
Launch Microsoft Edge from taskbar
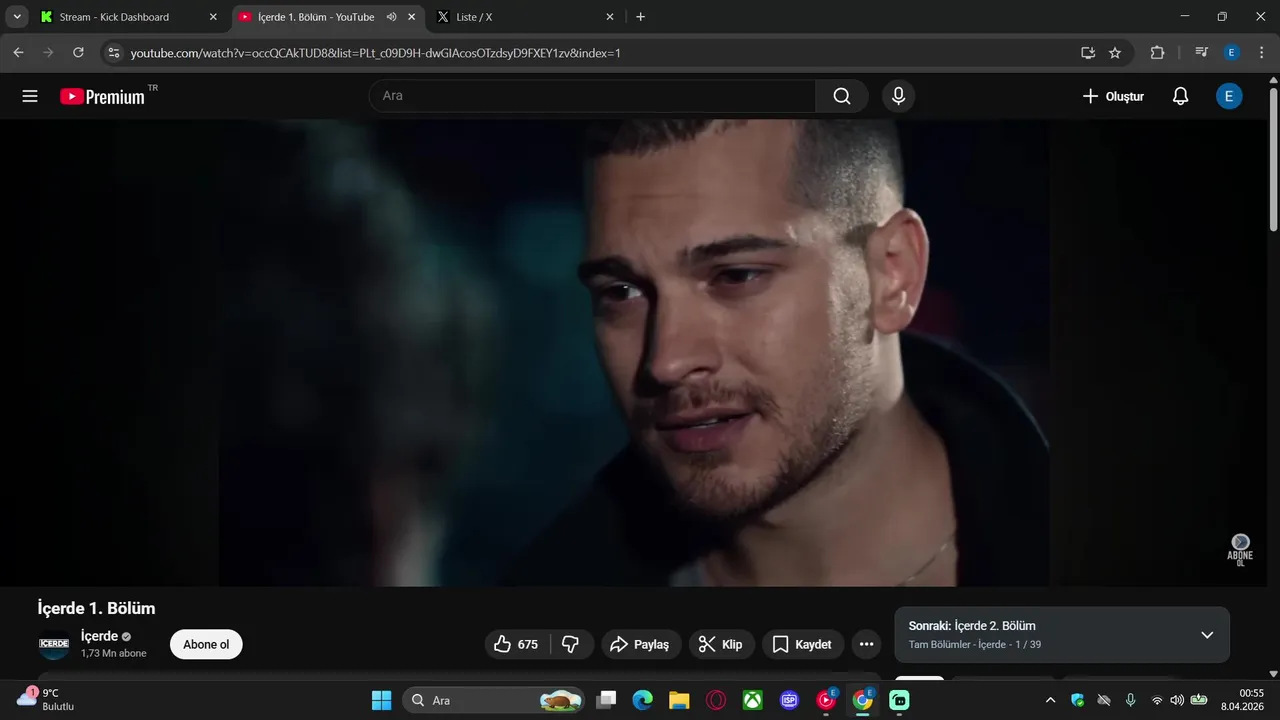(x=642, y=700)
